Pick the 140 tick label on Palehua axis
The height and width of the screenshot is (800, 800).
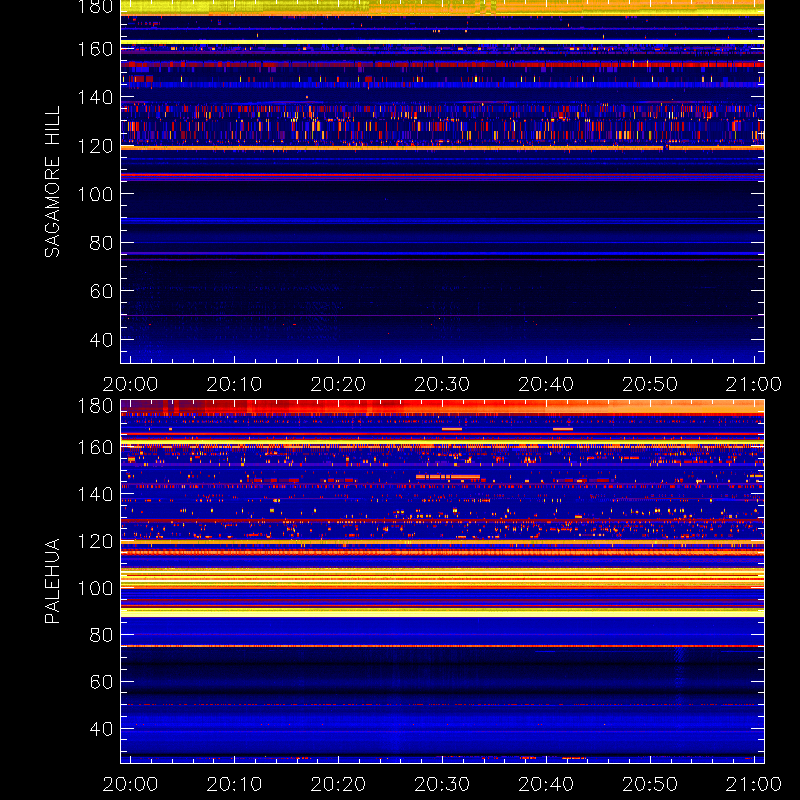pos(95,494)
